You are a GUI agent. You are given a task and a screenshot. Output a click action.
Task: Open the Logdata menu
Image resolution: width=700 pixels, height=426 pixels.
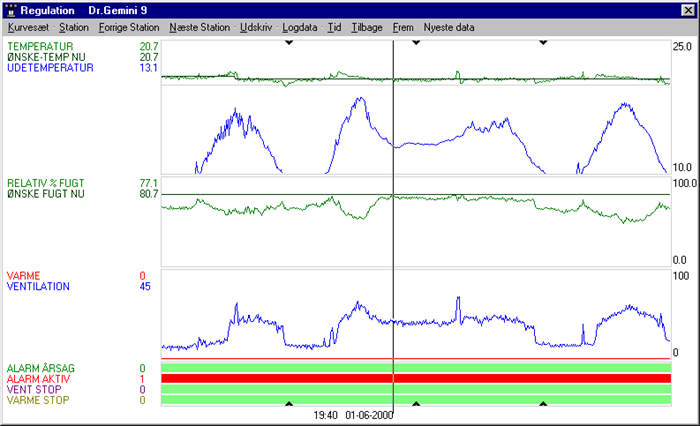(301, 28)
